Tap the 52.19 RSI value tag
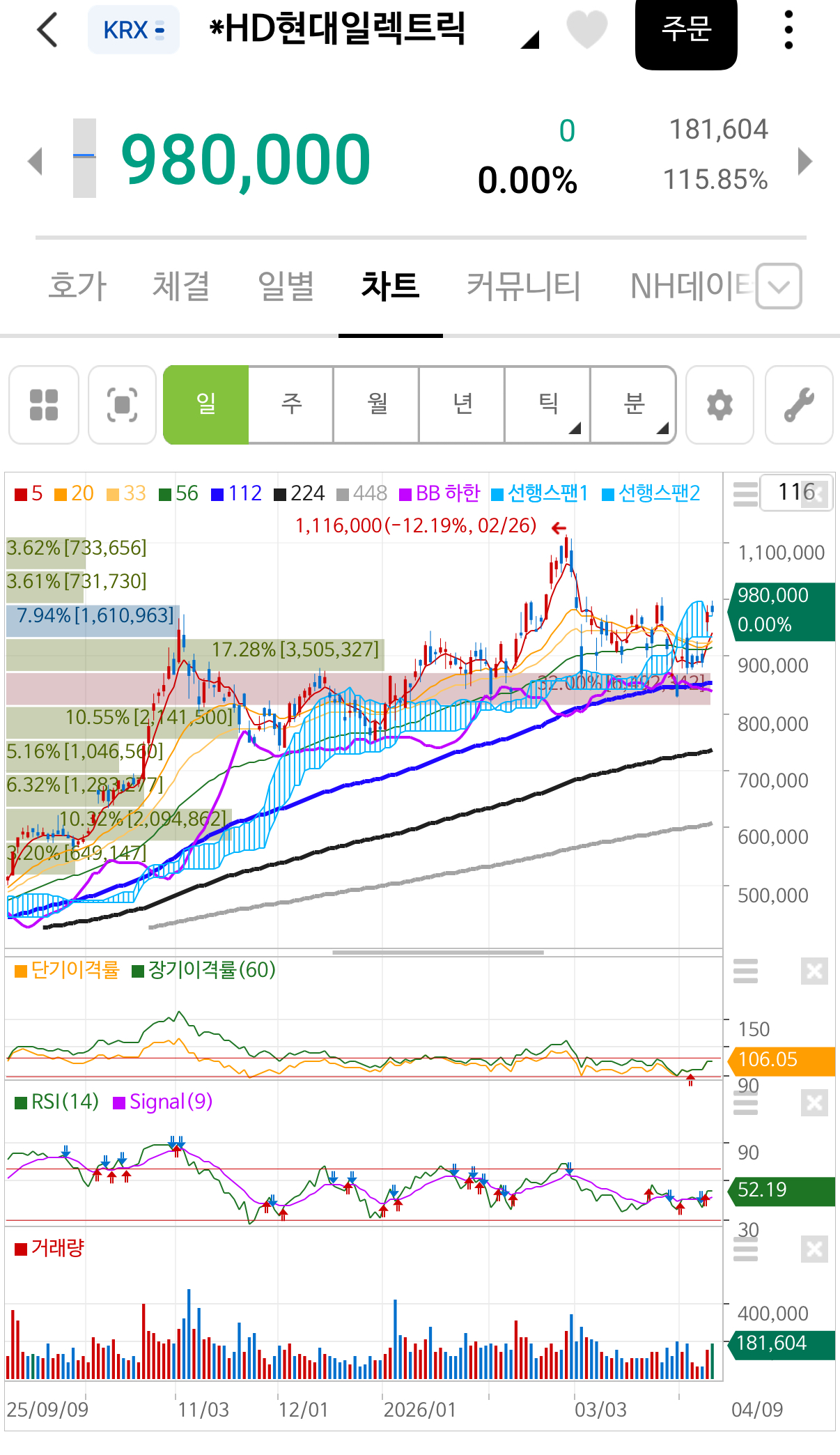The image size is (840, 1455). 781,1190
